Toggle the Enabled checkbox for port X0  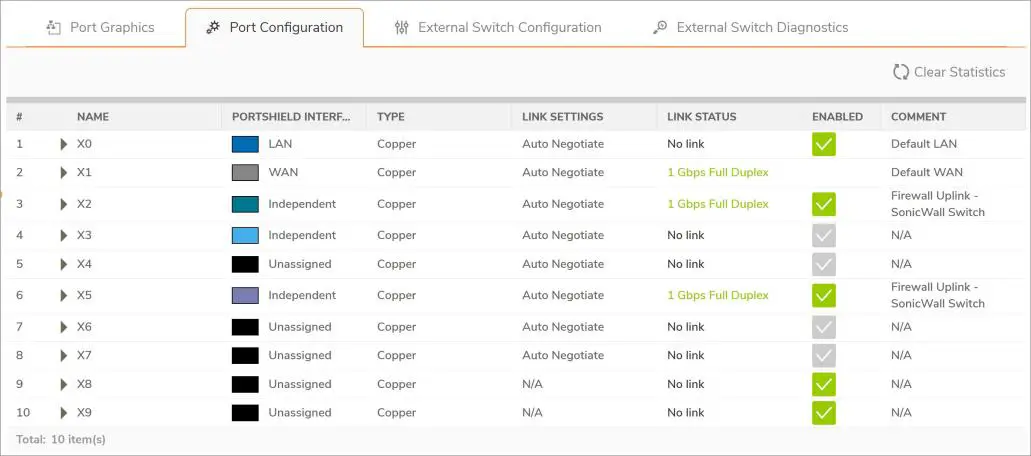click(x=824, y=144)
